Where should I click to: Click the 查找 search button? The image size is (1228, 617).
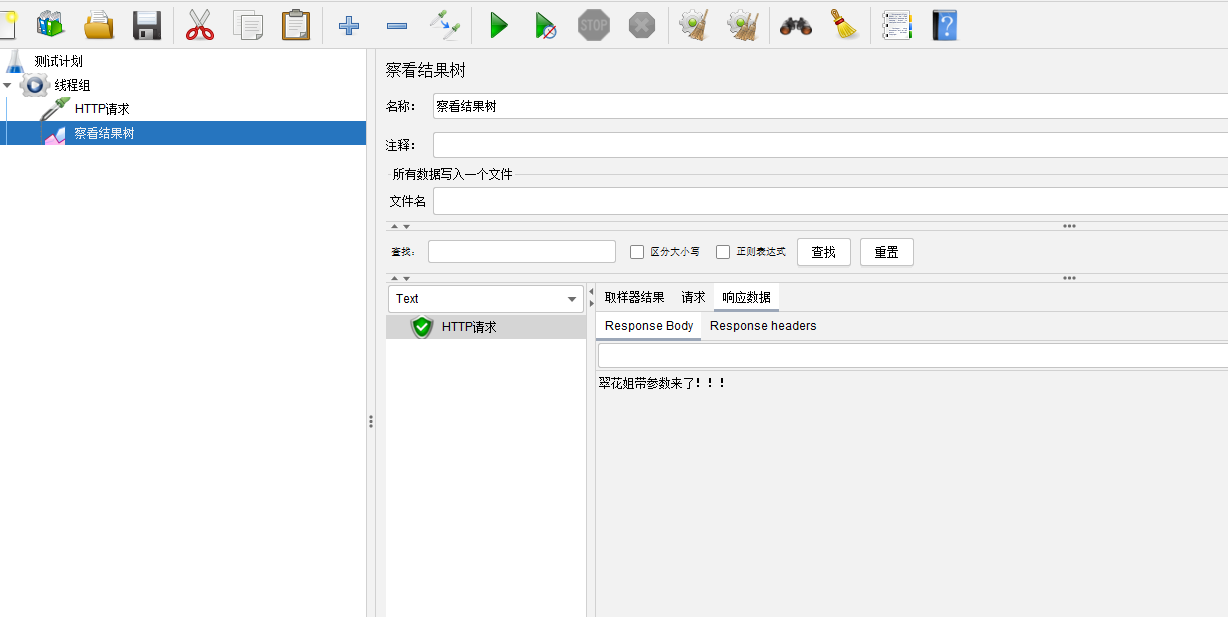[823, 252]
